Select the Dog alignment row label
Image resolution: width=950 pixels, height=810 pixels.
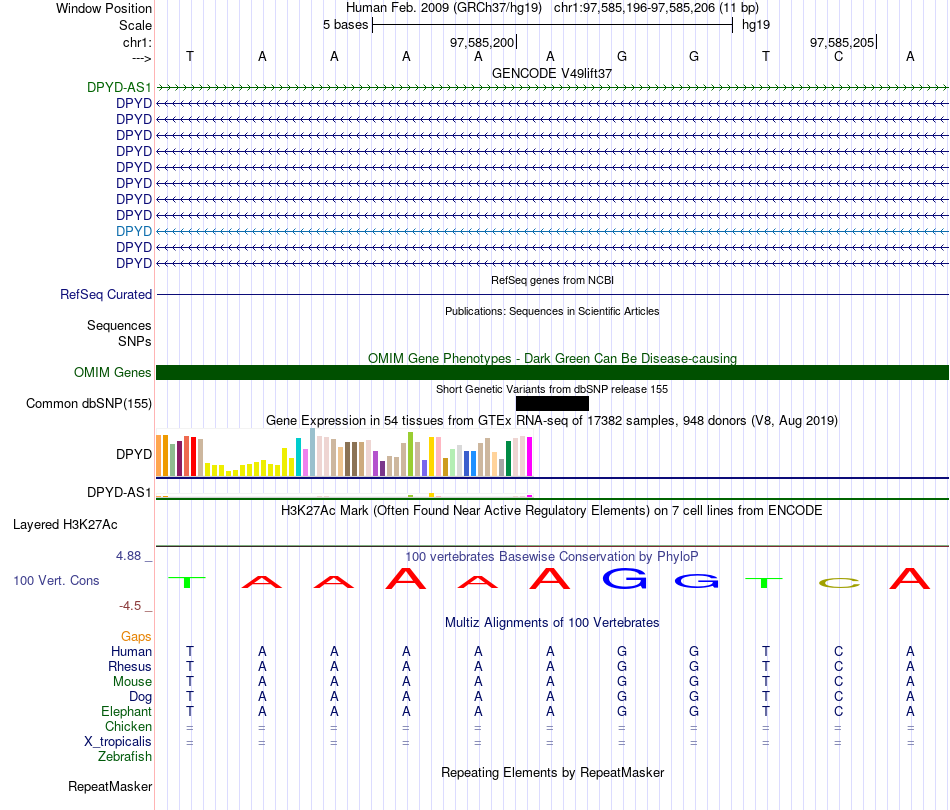pyautogui.click(x=140, y=697)
